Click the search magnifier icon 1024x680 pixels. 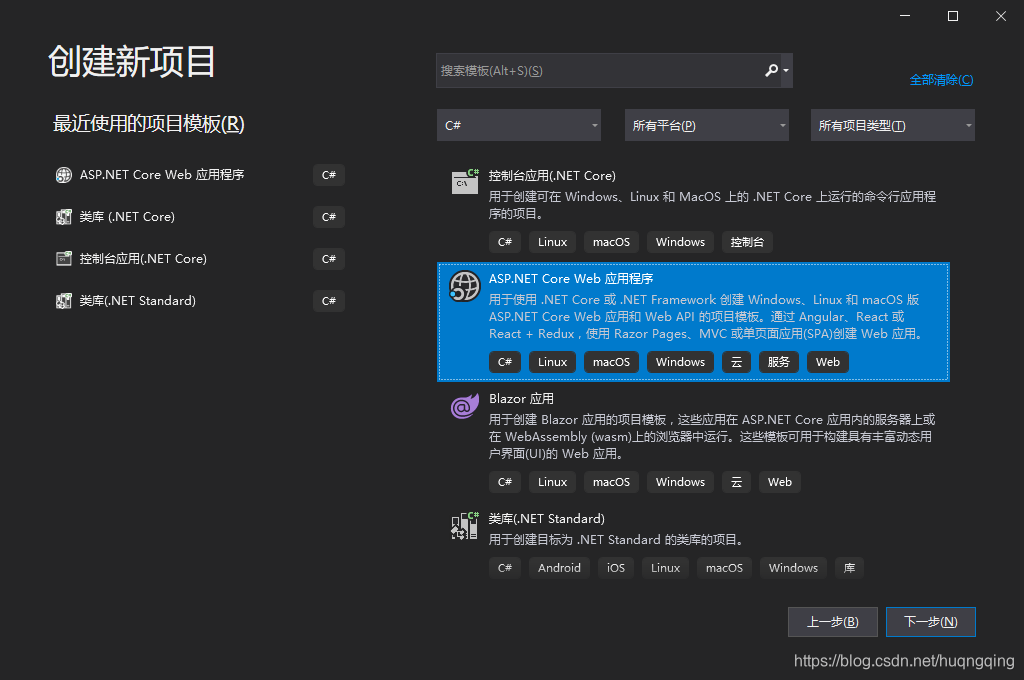[x=771, y=70]
